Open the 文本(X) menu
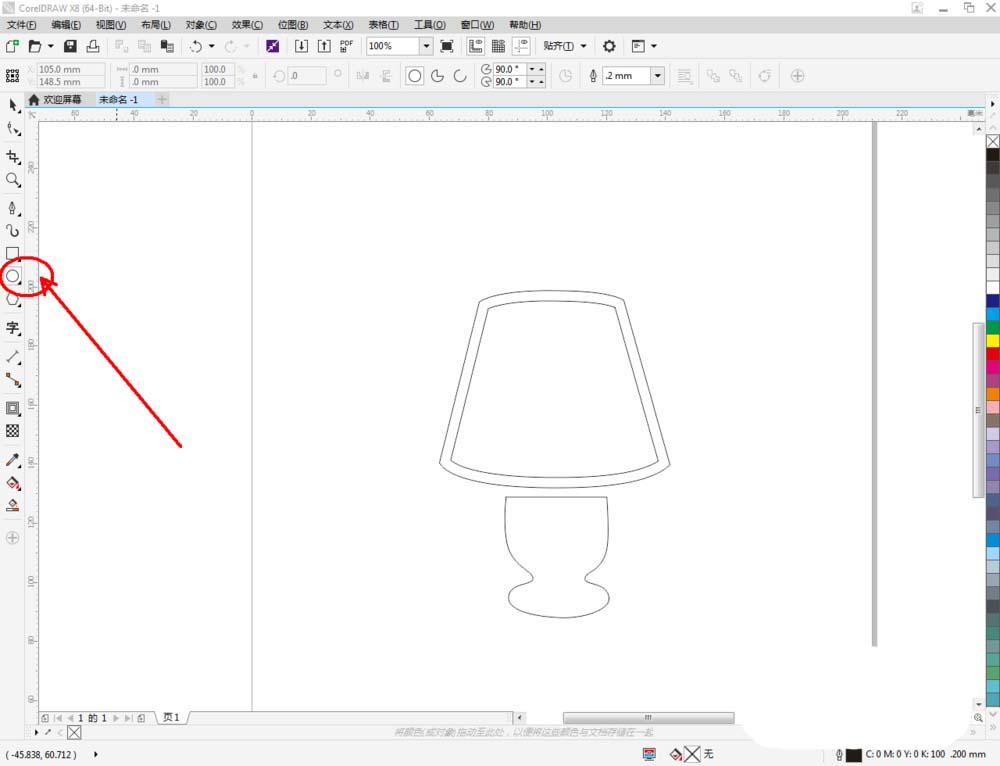The height and width of the screenshot is (766, 1000). click(x=338, y=25)
